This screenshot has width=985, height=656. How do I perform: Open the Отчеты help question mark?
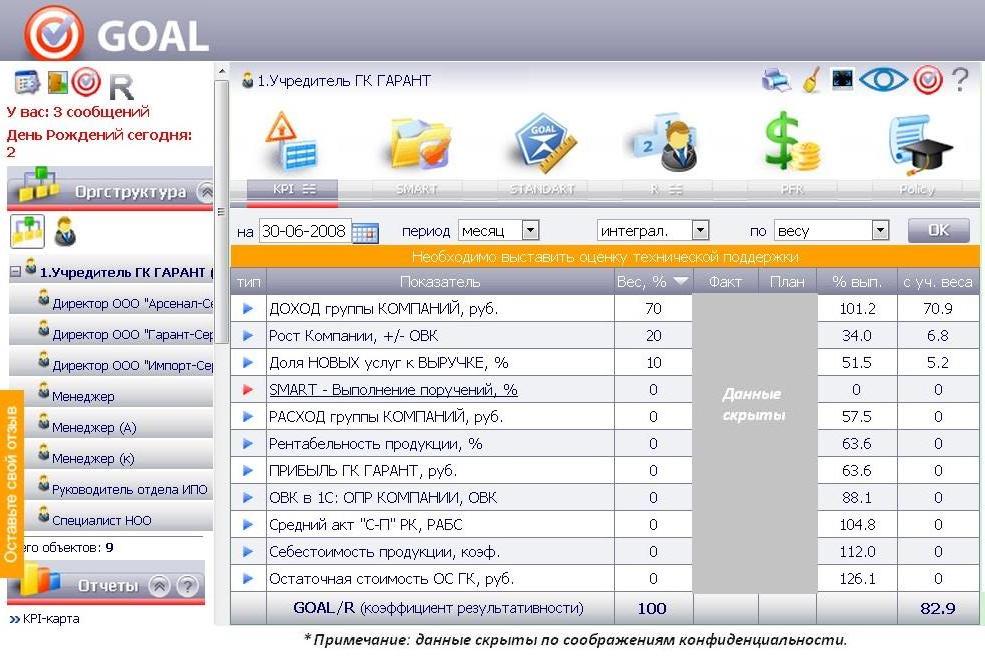[187, 586]
